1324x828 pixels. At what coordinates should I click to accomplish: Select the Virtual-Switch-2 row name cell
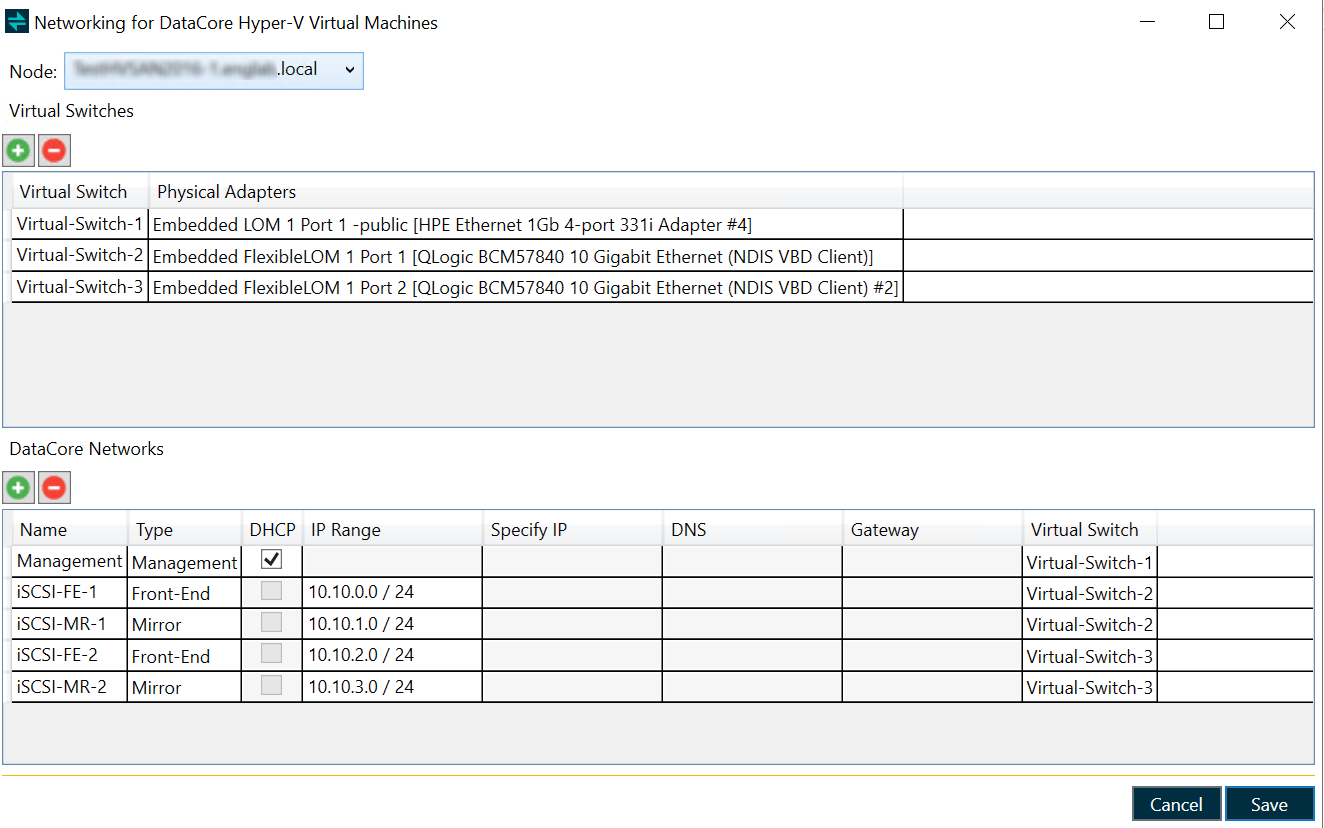80,255
